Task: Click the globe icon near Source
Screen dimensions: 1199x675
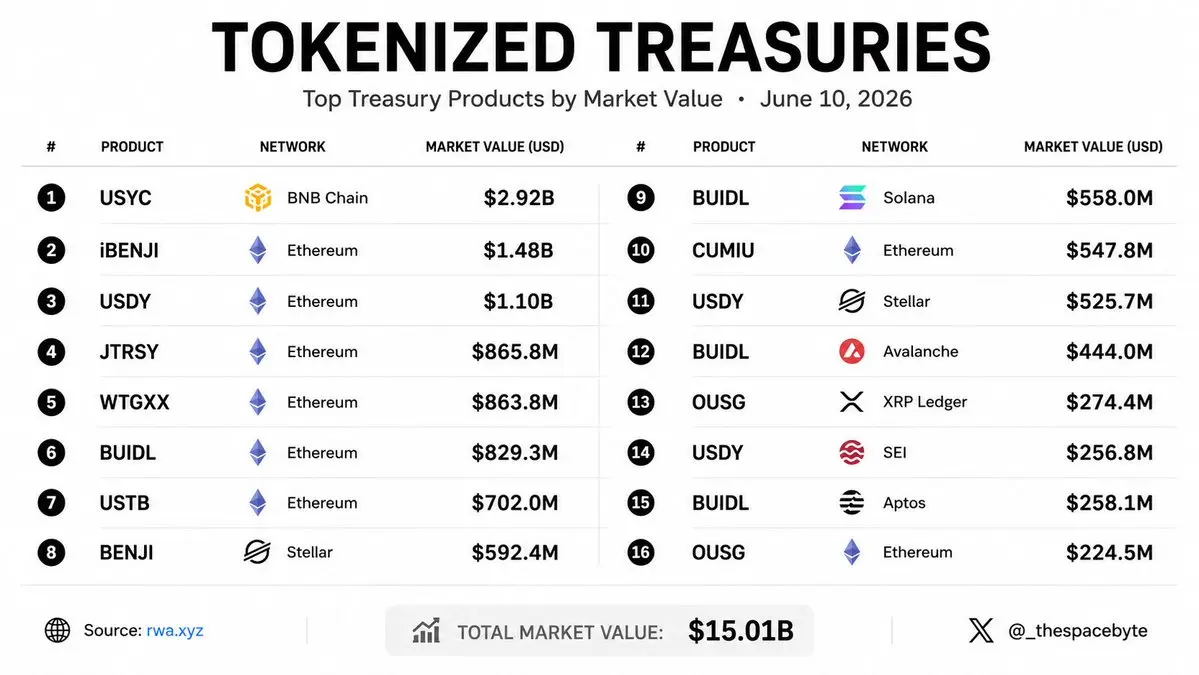Action: [57, 631]
